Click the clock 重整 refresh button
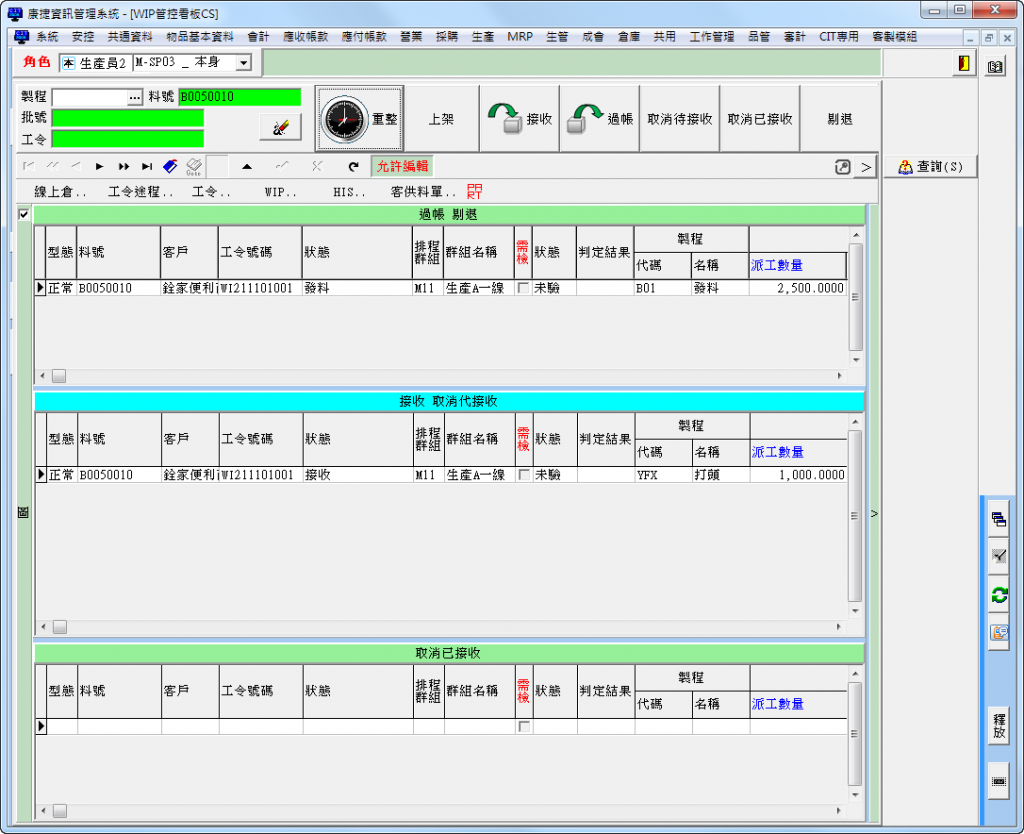The height and width of the screenshot is (834, 1024). point(359,119)
